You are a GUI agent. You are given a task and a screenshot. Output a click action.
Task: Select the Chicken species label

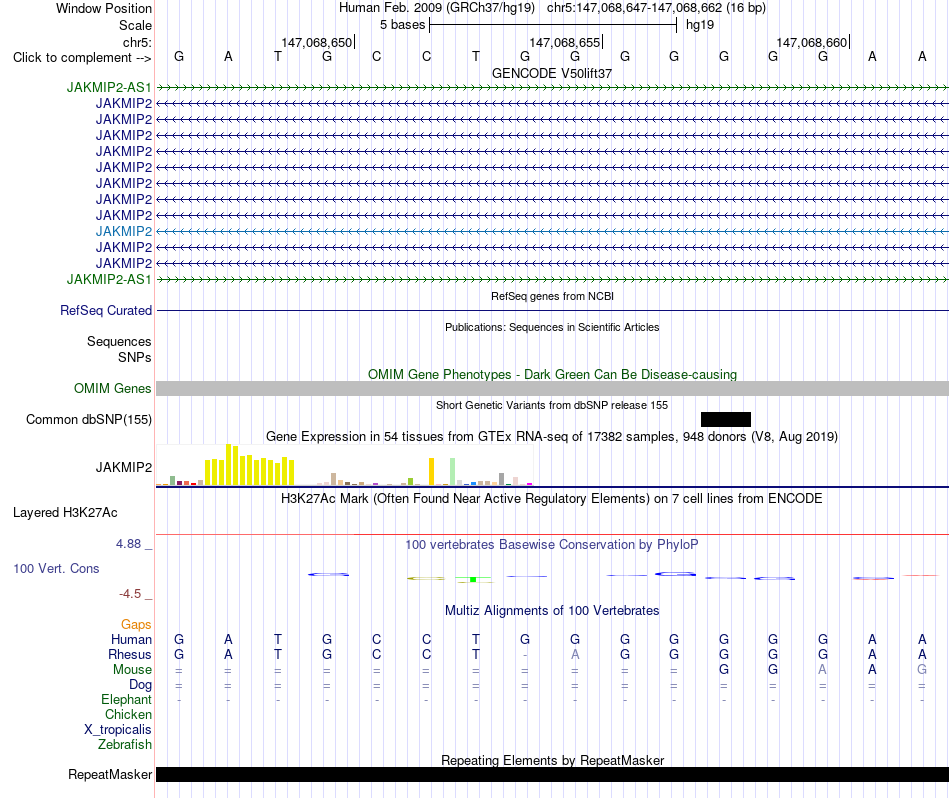pos(128,714)
